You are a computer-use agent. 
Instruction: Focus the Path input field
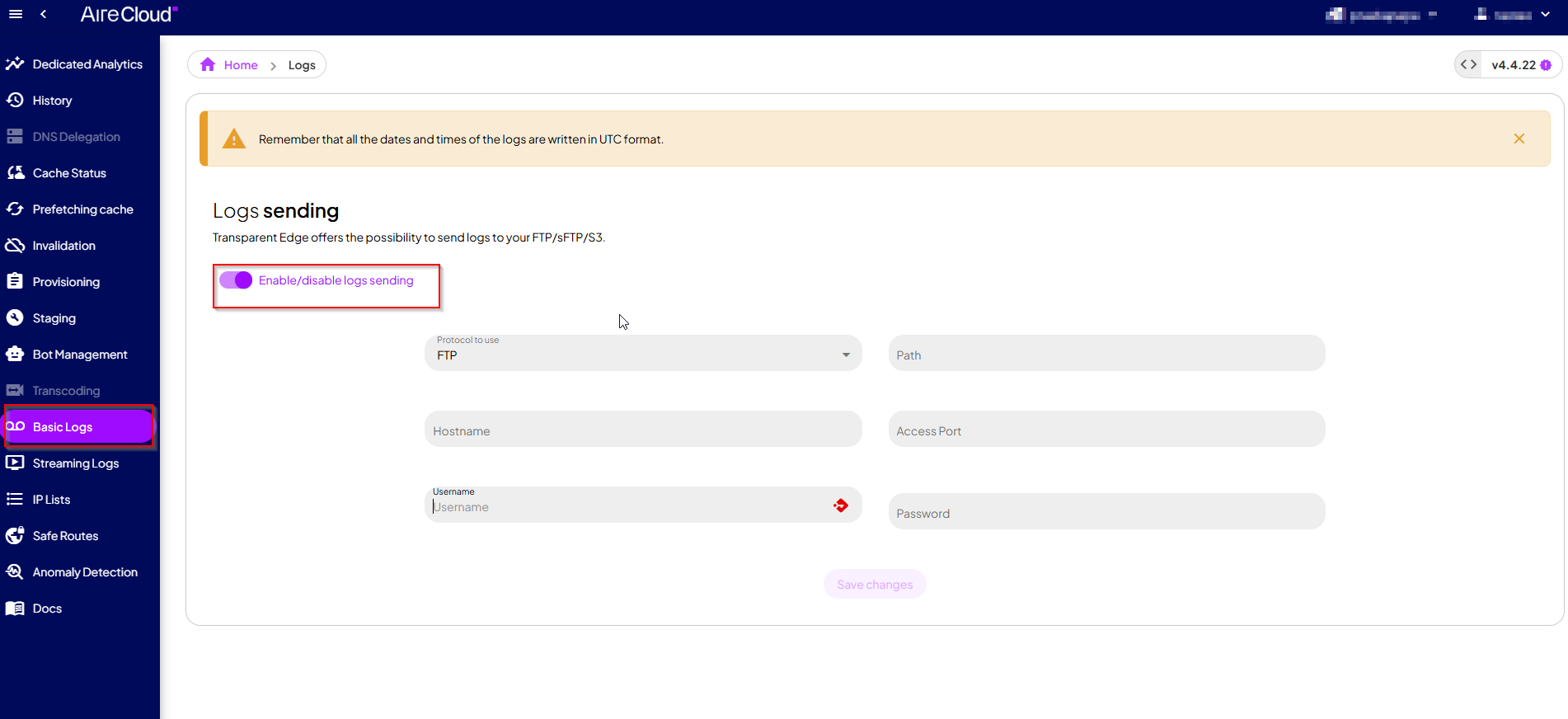click(1106, 353)
